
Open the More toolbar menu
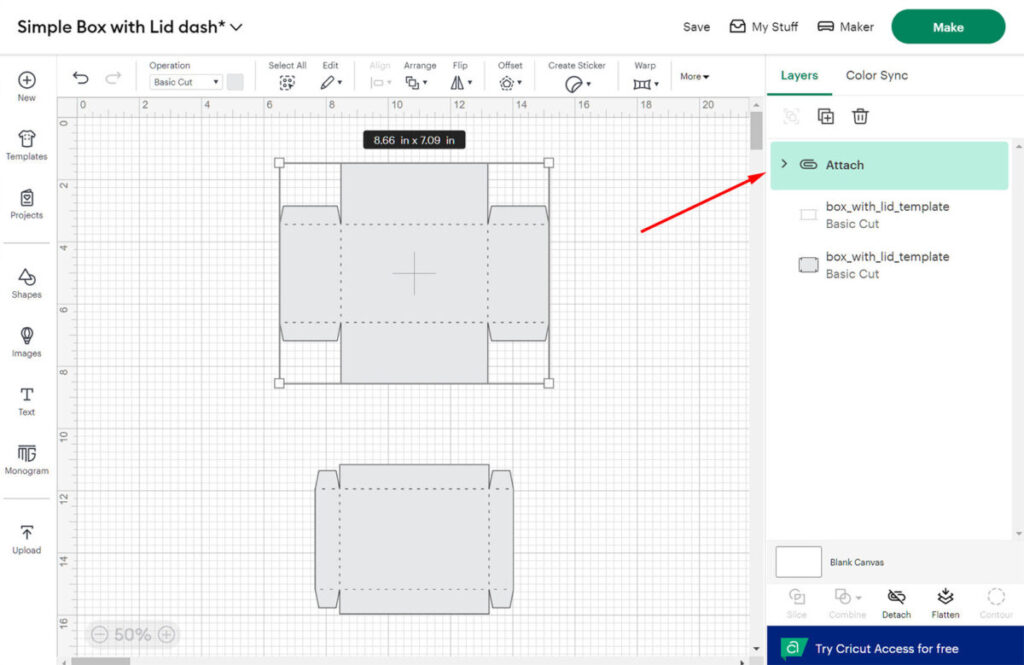coord(694,77)
